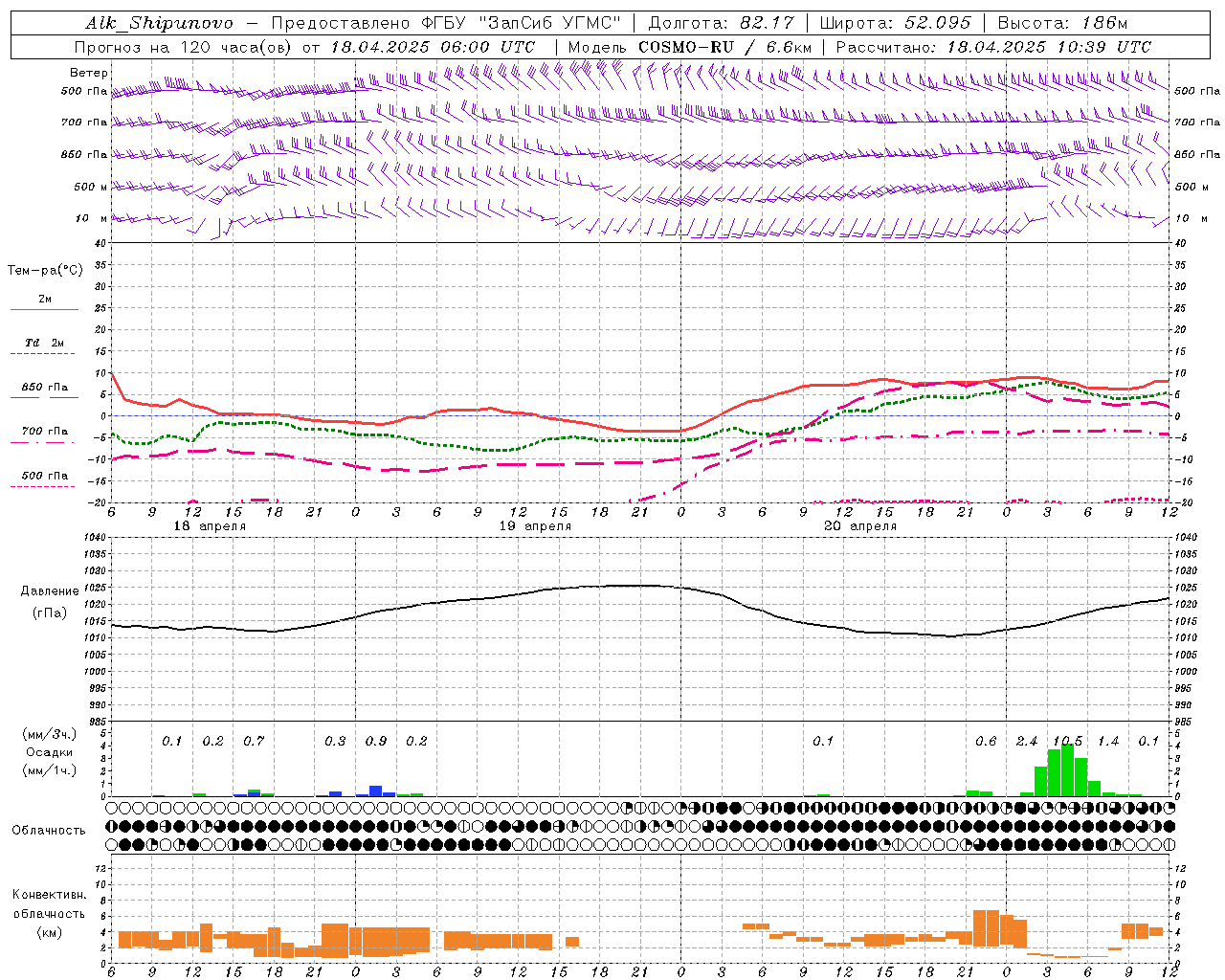This screenshot has height=980, width=1225.
Task: Click the tallest green precipitation bar
Action: tap(1067, 770)
